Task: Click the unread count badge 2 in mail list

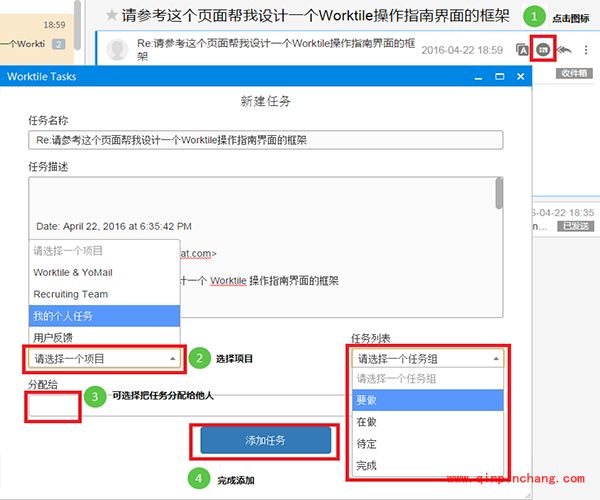Action: [59, 44]
